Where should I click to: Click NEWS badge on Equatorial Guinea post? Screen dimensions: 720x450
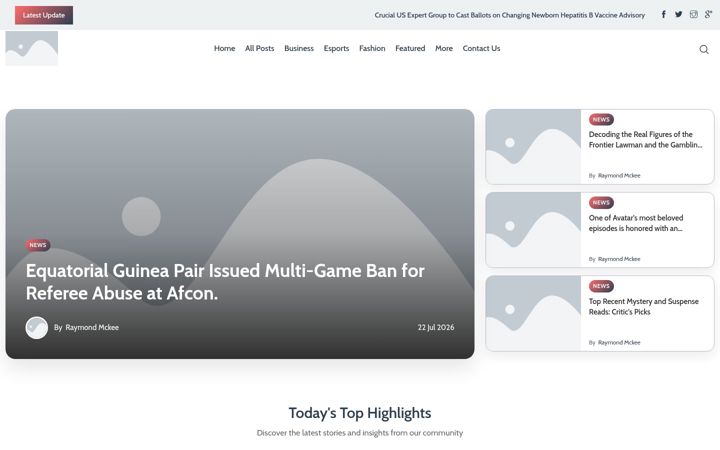tap(38, 245)
